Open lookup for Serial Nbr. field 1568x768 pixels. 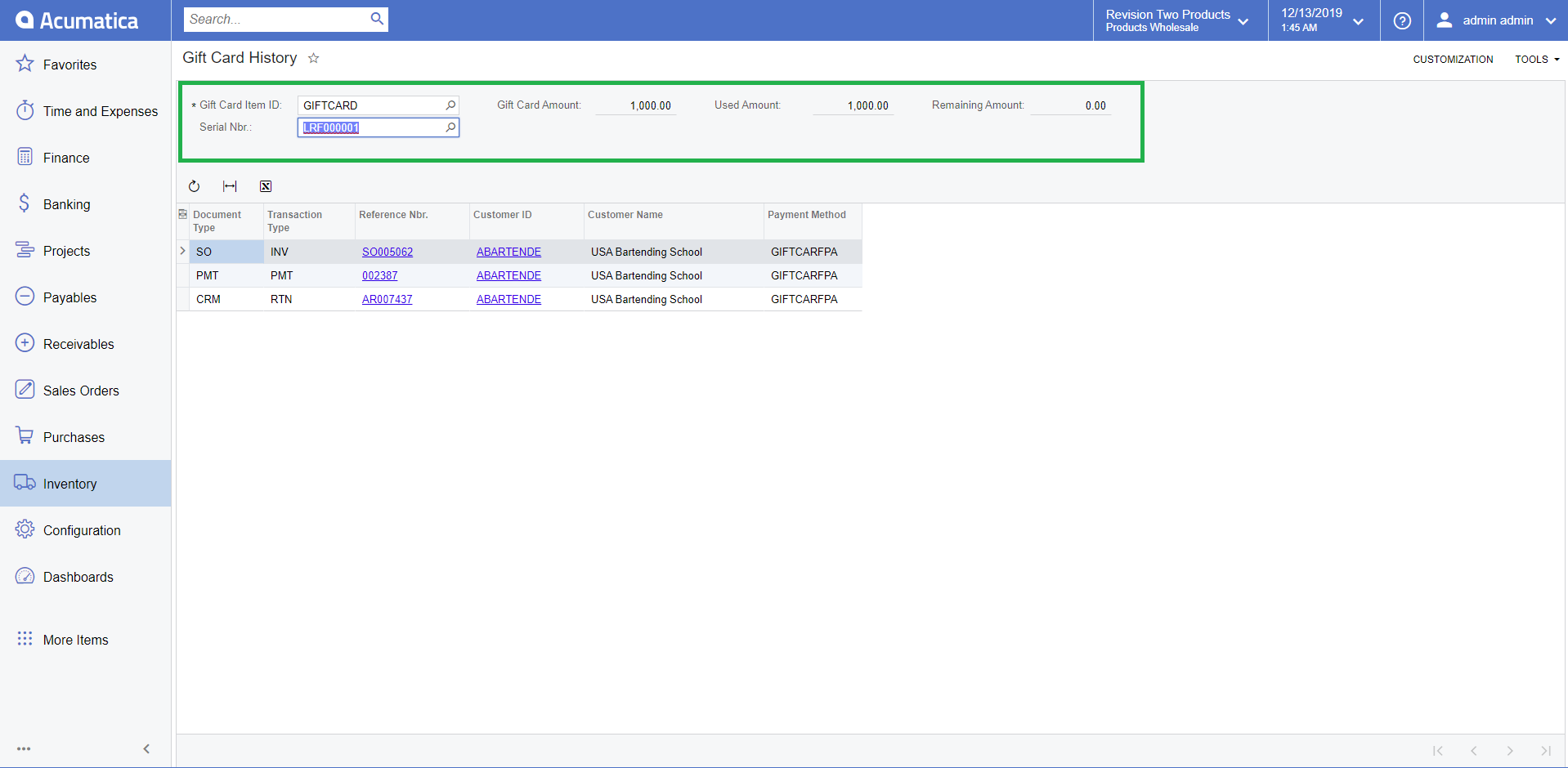[450, 127]
